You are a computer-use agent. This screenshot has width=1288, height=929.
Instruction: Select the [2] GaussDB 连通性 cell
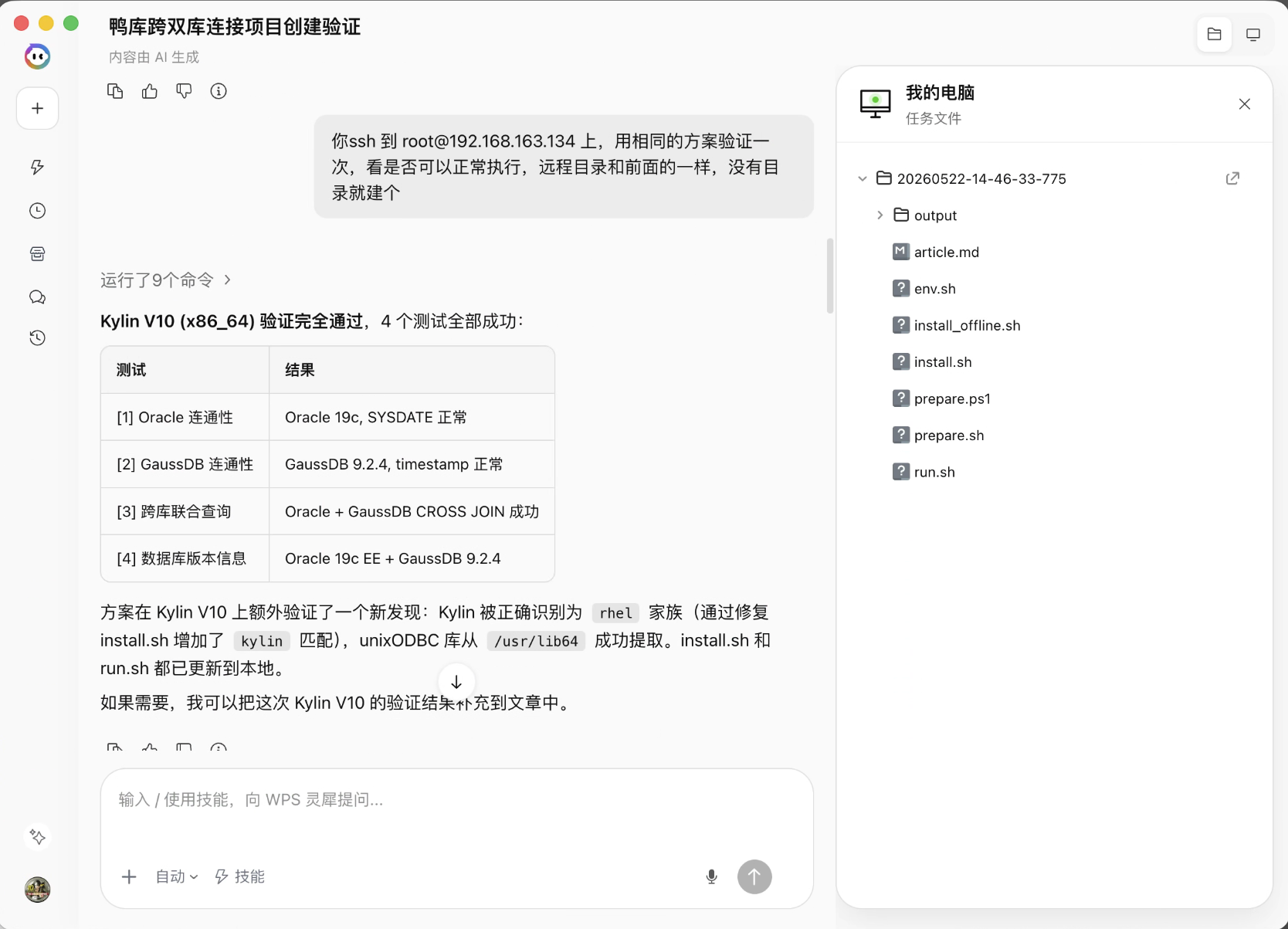click(x=185, y=464)
